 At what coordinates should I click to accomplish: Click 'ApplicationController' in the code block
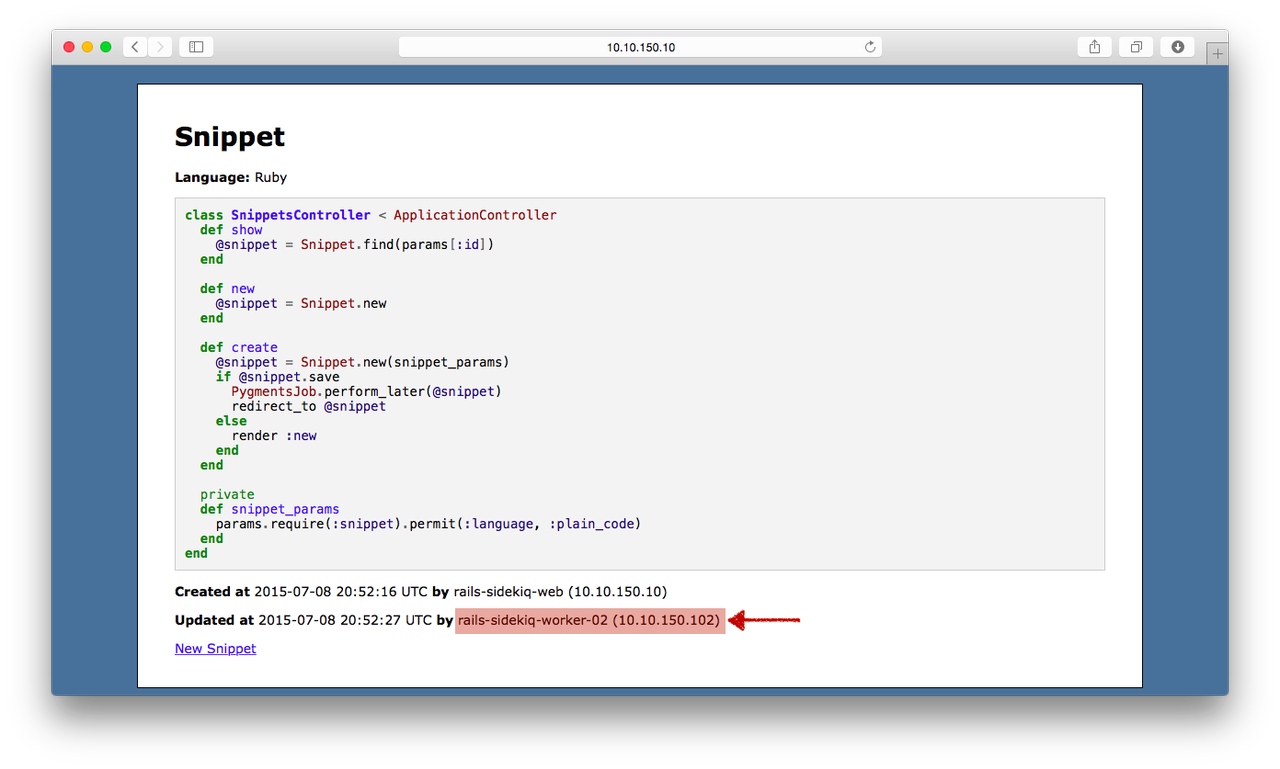(475, 215)
